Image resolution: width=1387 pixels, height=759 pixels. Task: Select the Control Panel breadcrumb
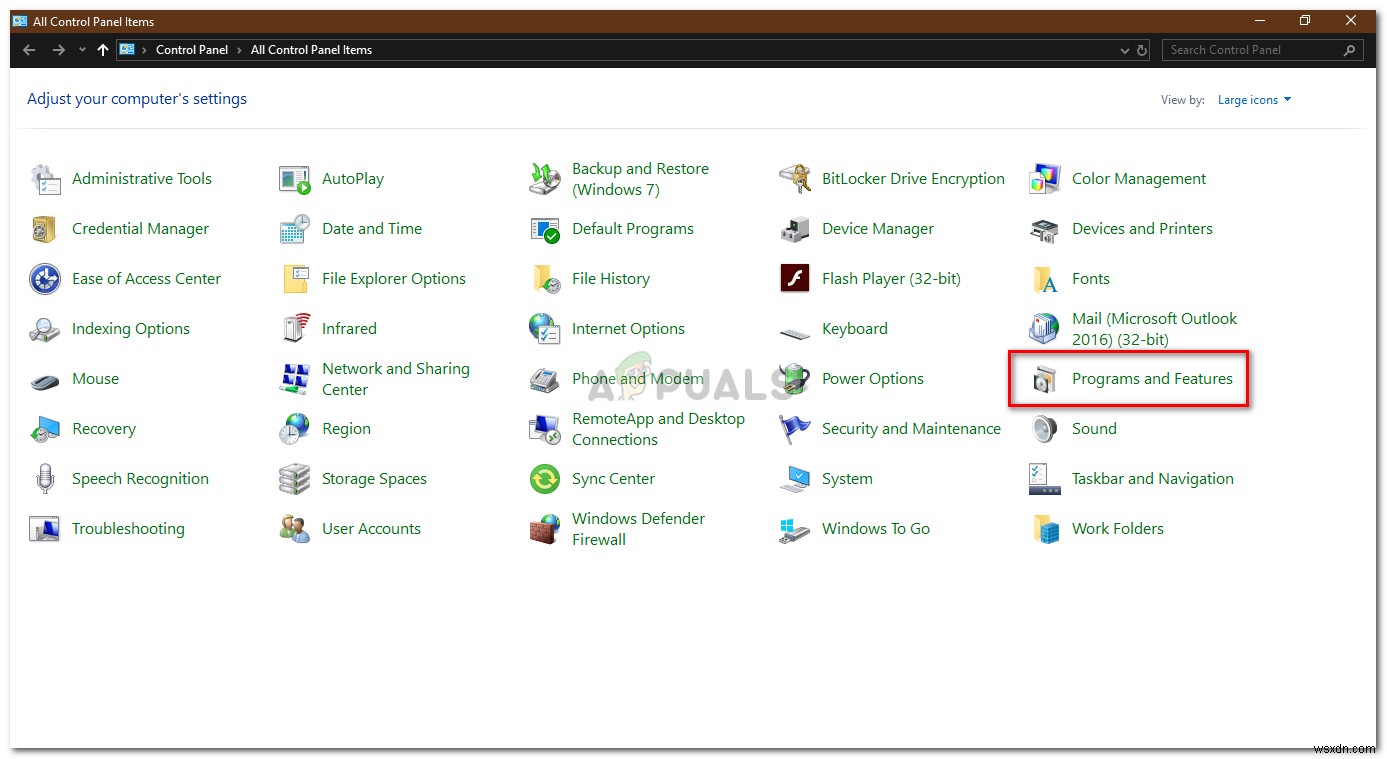[x=192, y=50]
